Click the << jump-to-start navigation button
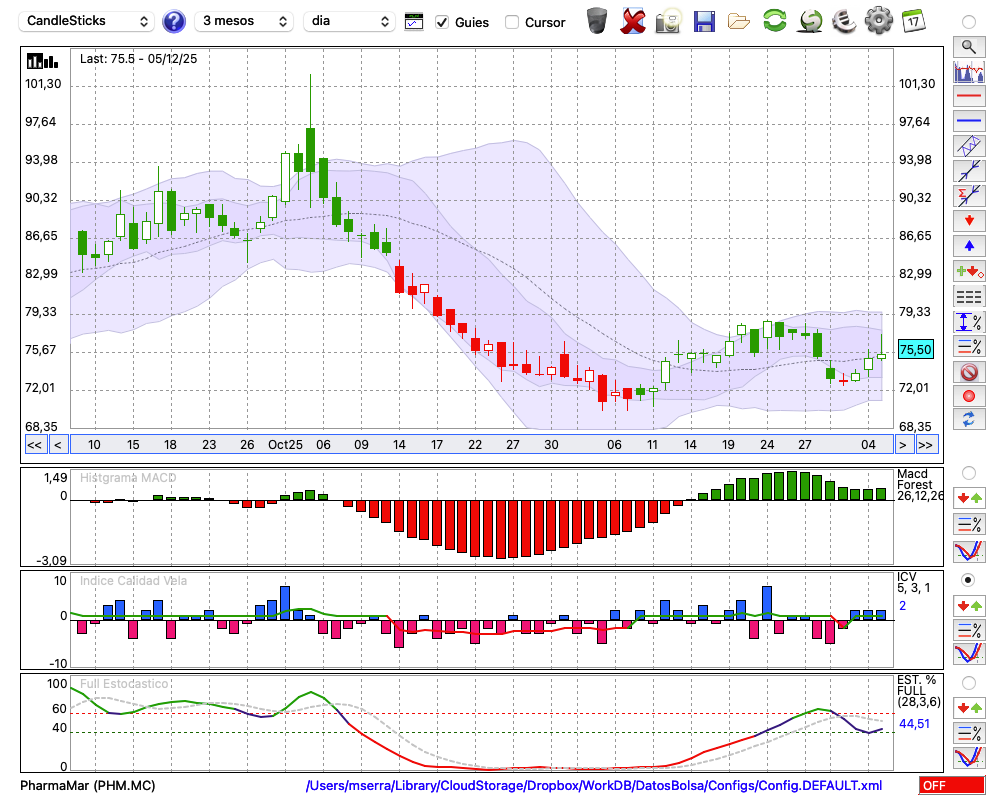The width and height of the screenshot is (1000, 800). pos(34,445)
